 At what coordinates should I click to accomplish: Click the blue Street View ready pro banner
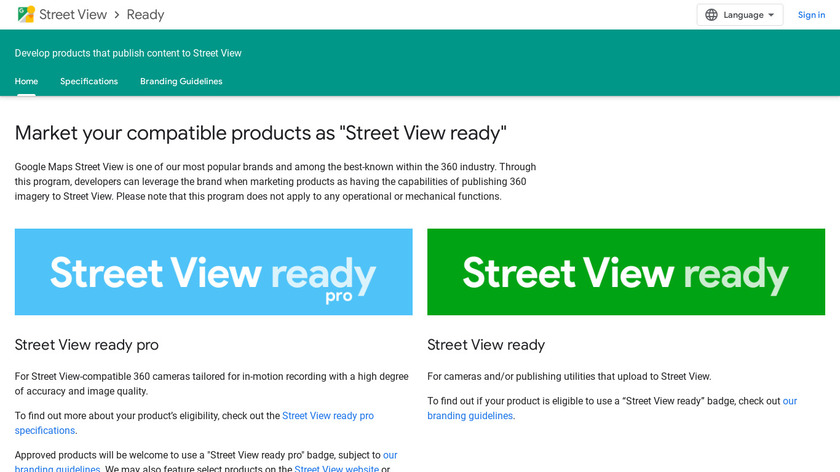213,272
